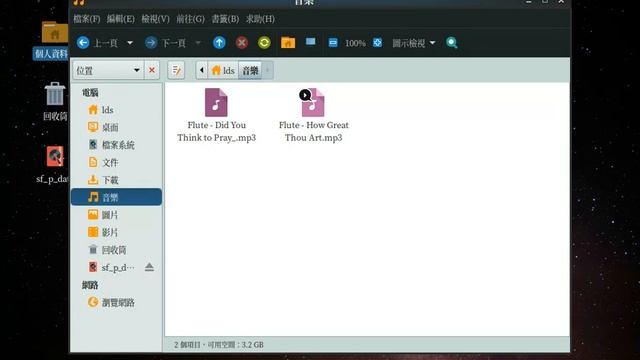Open the 求助(H) menu
This screenshot has width=640, height=360.
pyautogui.click(x=260, y=19)
